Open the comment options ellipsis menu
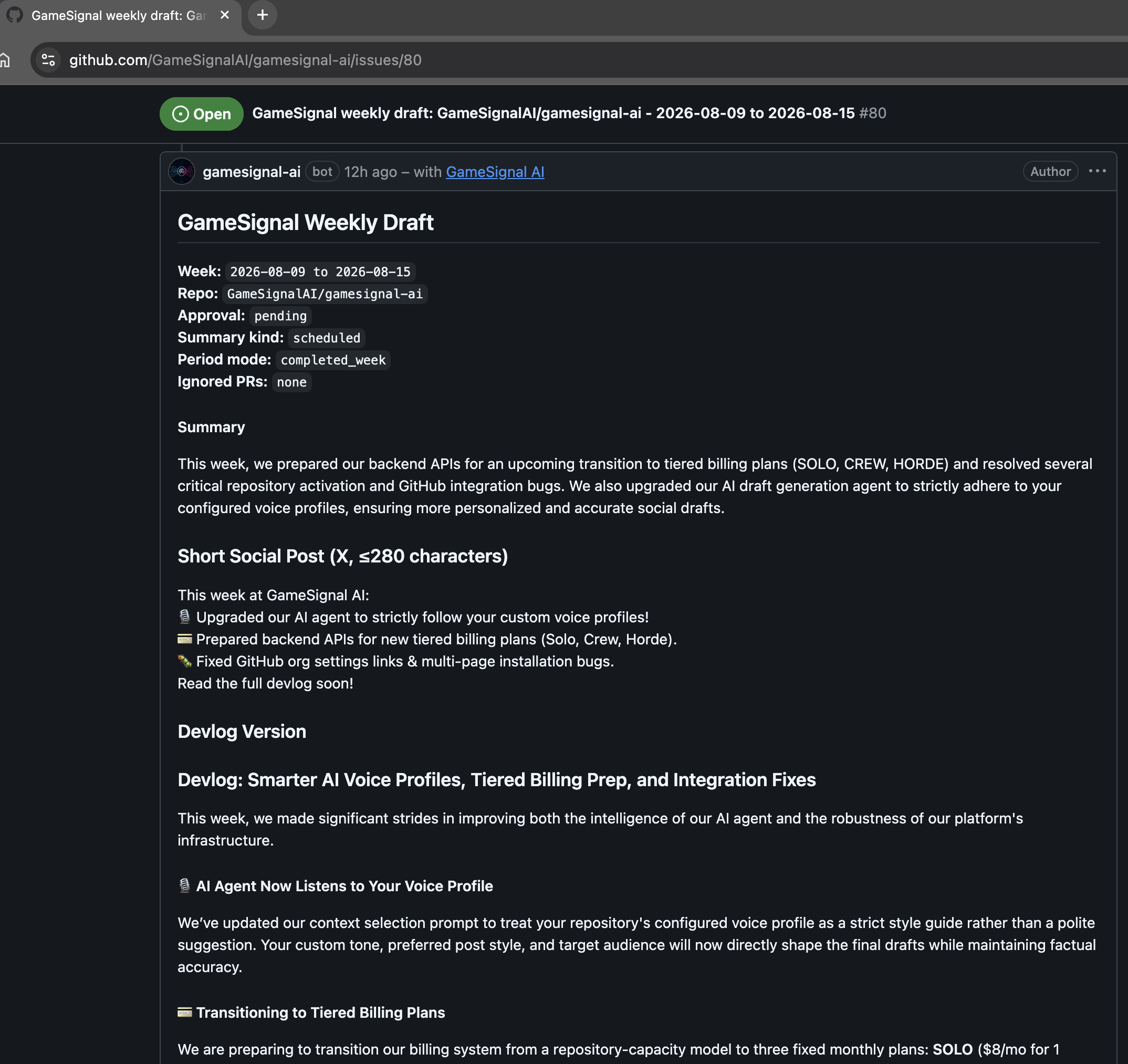 [1098, 171]
